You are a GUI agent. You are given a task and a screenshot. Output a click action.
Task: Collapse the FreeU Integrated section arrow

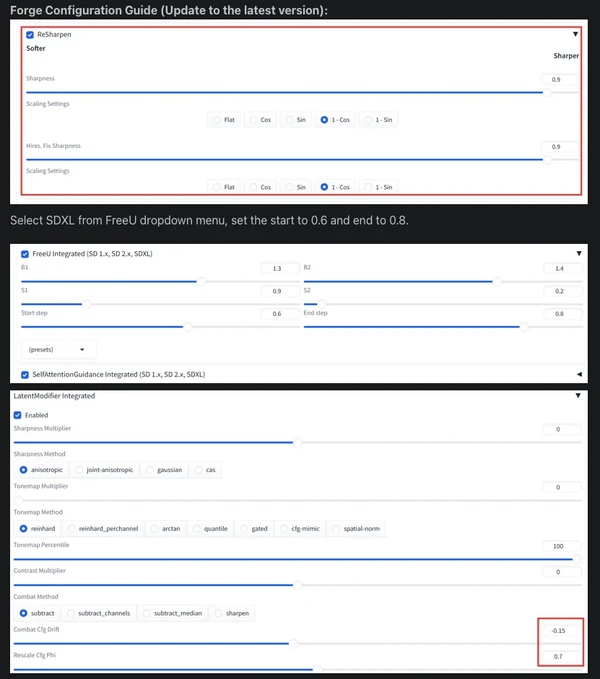(x=579, y=254)
